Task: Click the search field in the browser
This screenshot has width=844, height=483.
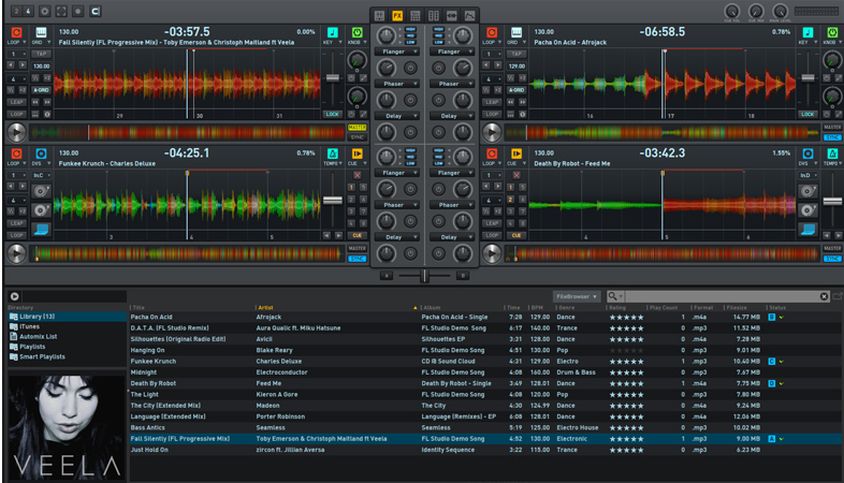Action: pos(720,297)
